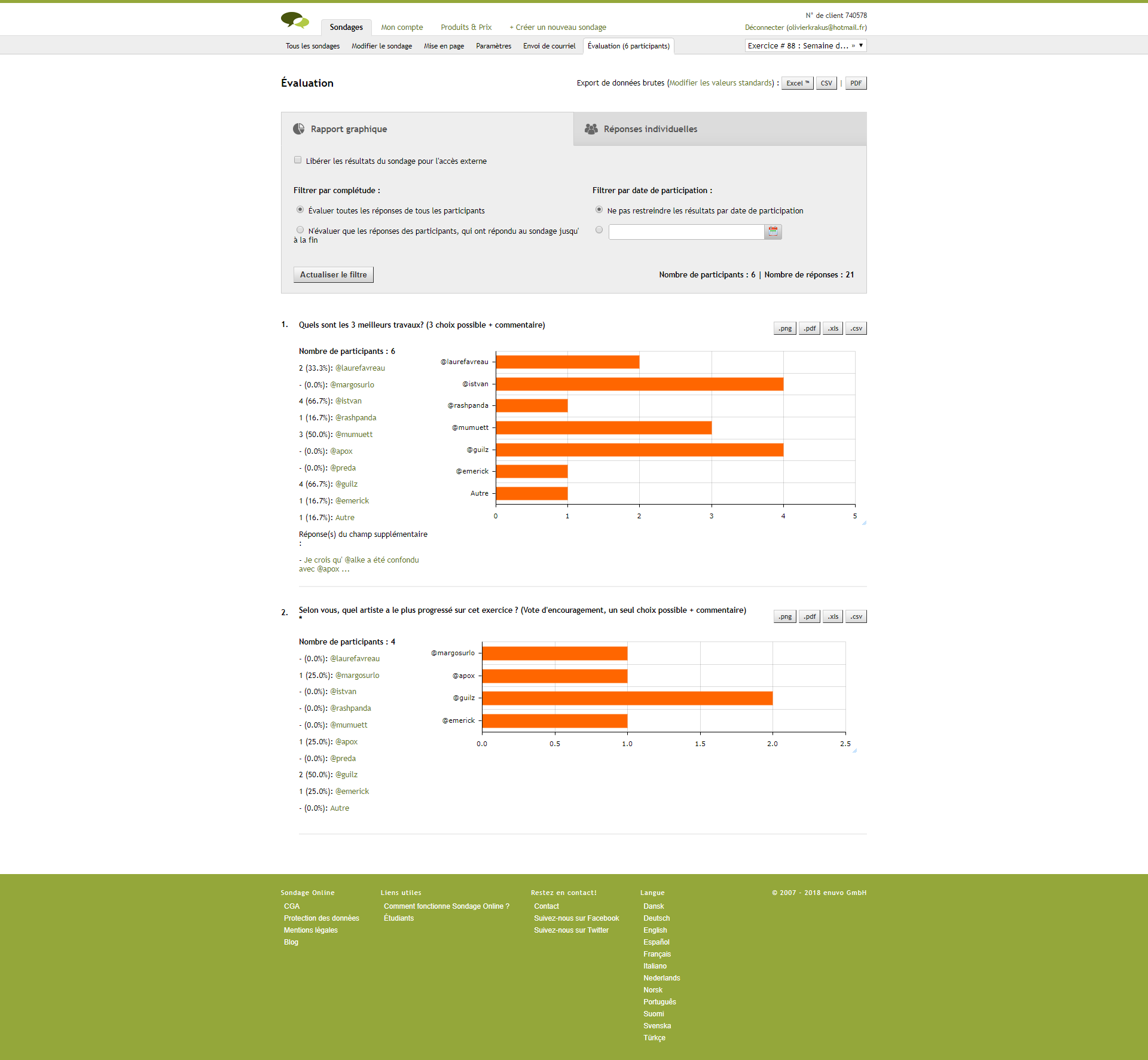Open the calendar date picker icon
Viewport: 1148px width, 1060px height.
click(x=773, y=231)
